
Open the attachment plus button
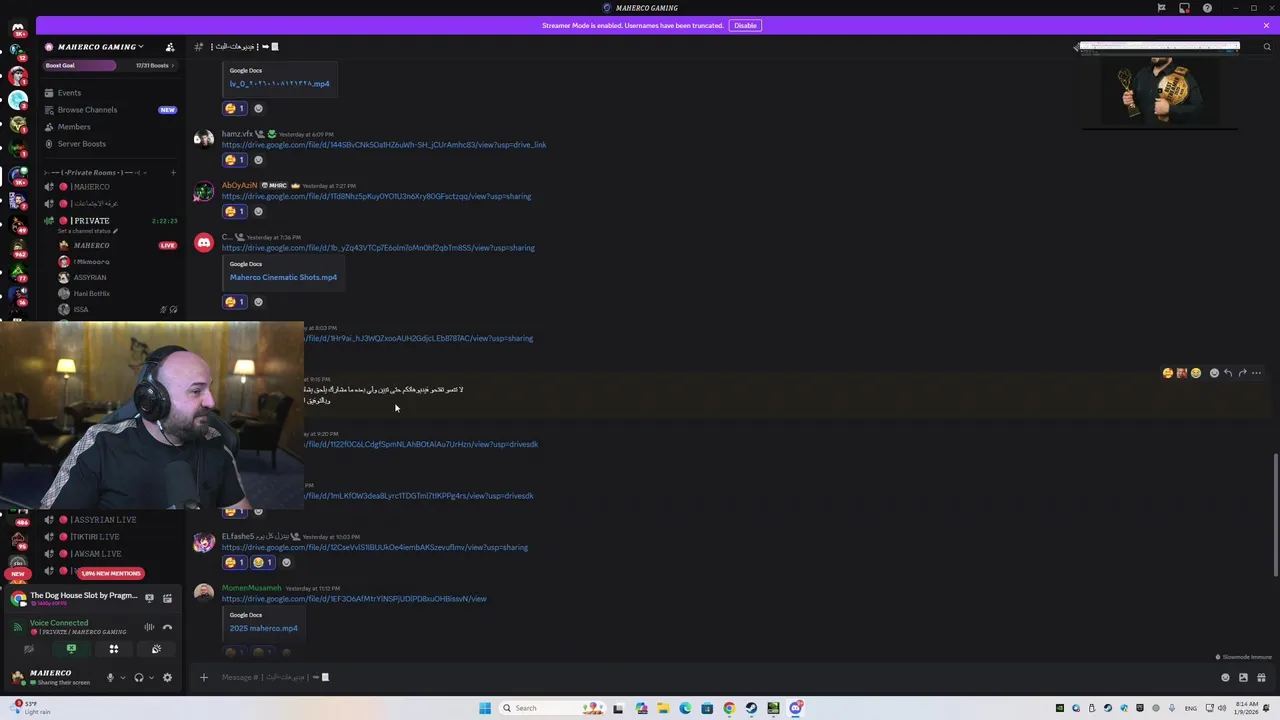pos(204,677)
